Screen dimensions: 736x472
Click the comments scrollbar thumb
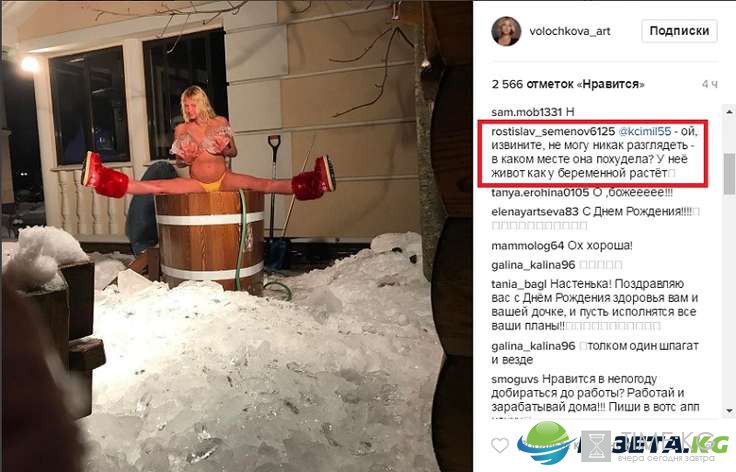tap(729, 174)
